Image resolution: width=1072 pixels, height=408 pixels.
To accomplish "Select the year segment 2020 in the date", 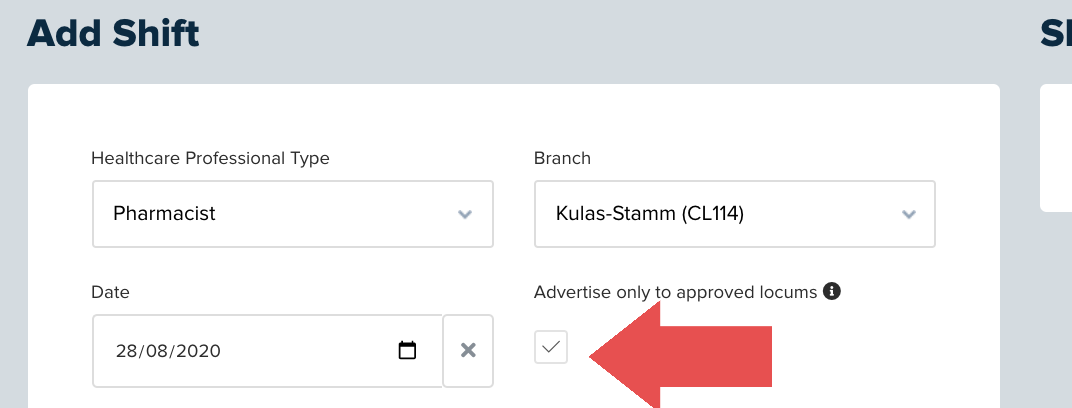I will pos(200,351).
